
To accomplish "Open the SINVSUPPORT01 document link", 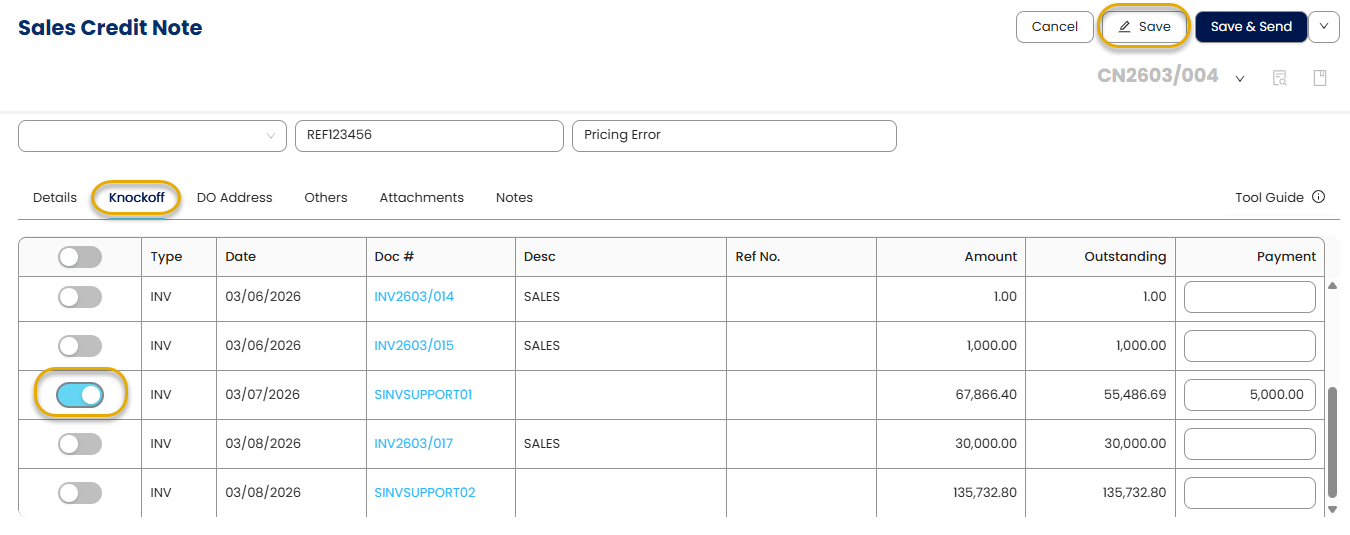I will pyautogui.click(x=423, y=395).
